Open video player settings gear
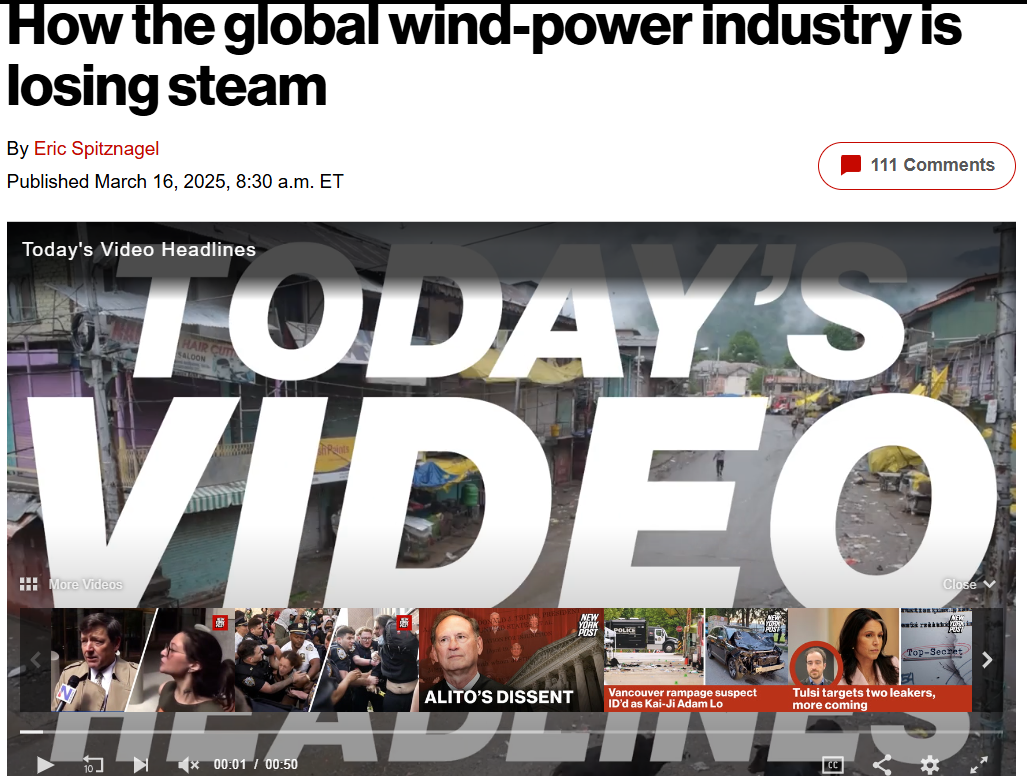The height and width of the screenshot is (776, 1027). [x=929, y=764]
